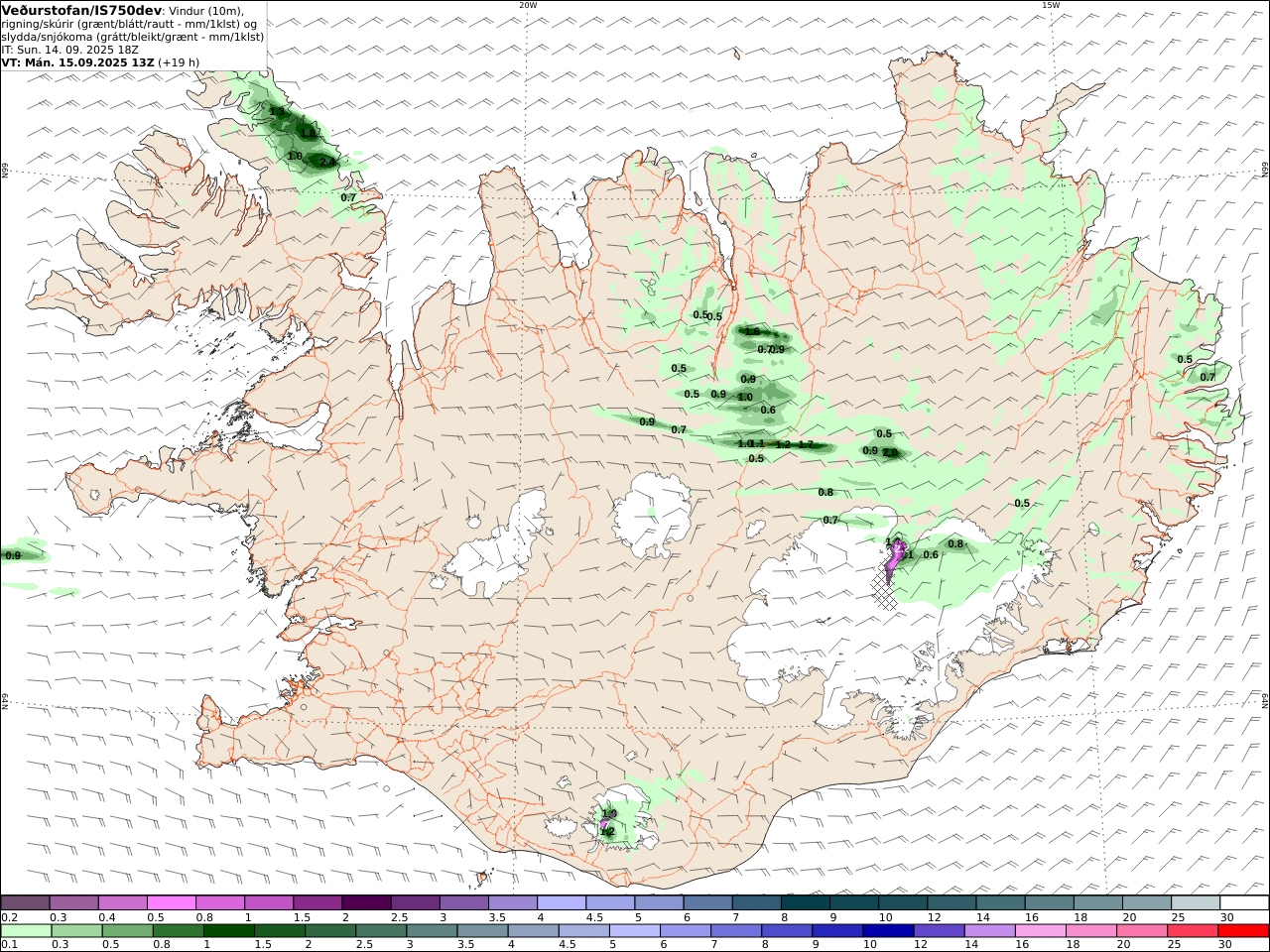Viewport: 1270px width, 952px height.
Task: Select the rain legend swatch starting at 25
Action: point(1192,930)
